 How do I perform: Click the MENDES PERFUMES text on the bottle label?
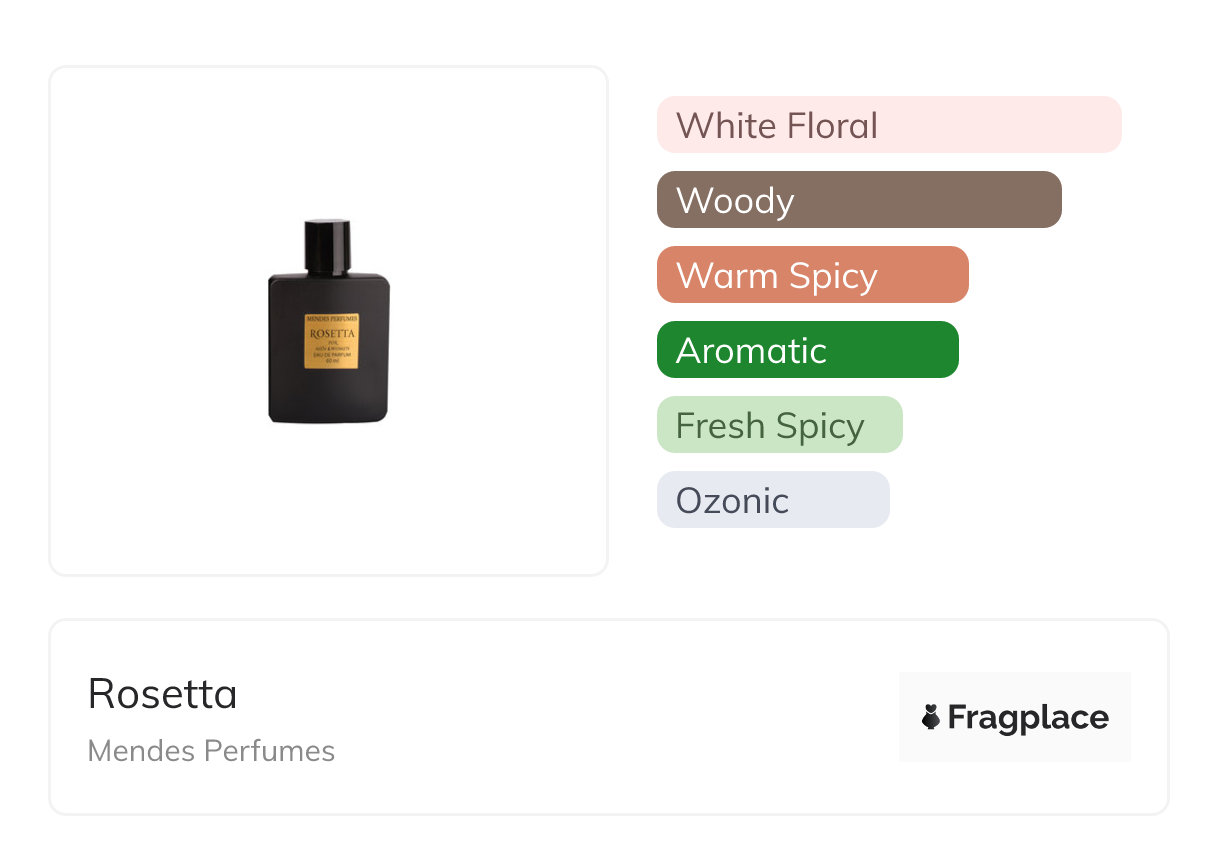pos(332,319)
